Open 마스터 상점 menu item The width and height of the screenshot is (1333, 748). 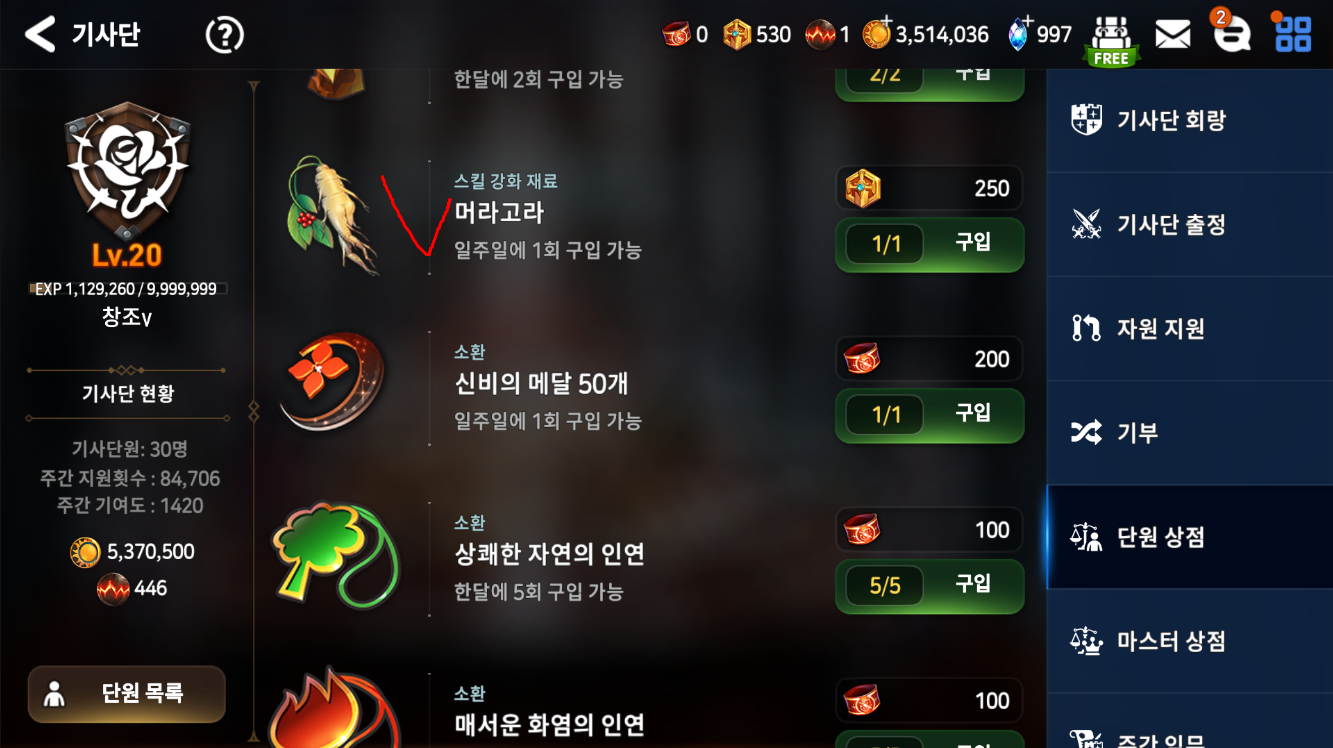(x=1190, y=641)
